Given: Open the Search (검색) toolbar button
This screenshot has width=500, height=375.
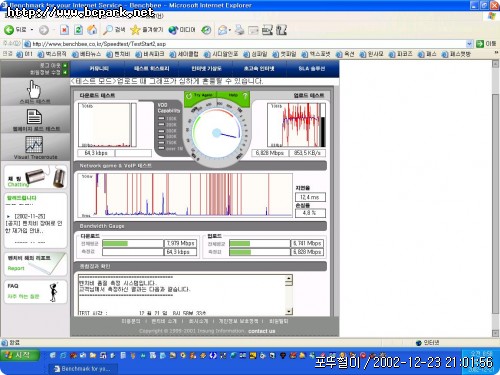Looking at the screenshot, I should [114, 30].
